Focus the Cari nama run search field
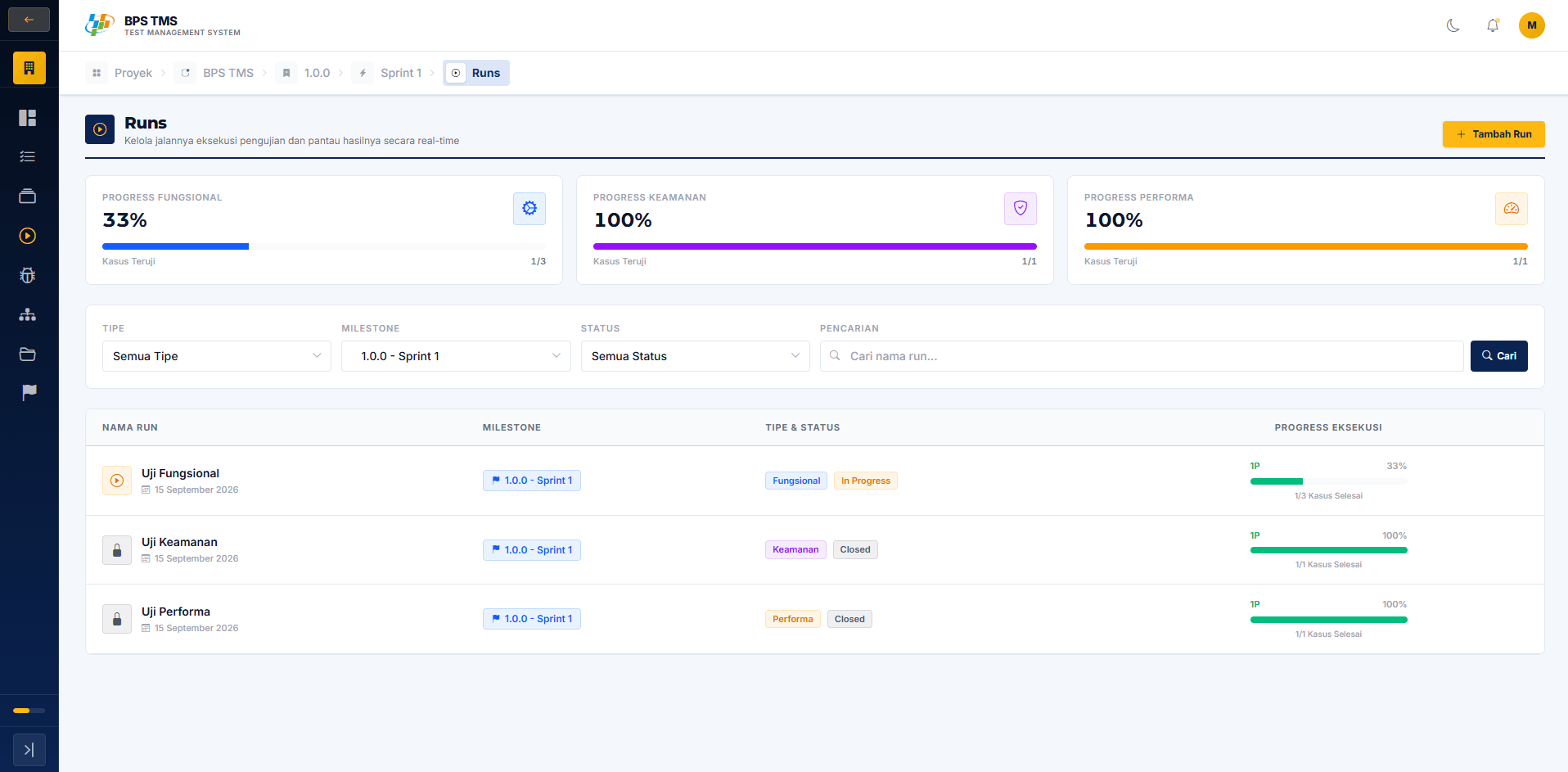The width and height of the screenshot is (1568, 772). (x=1142, y=356)
